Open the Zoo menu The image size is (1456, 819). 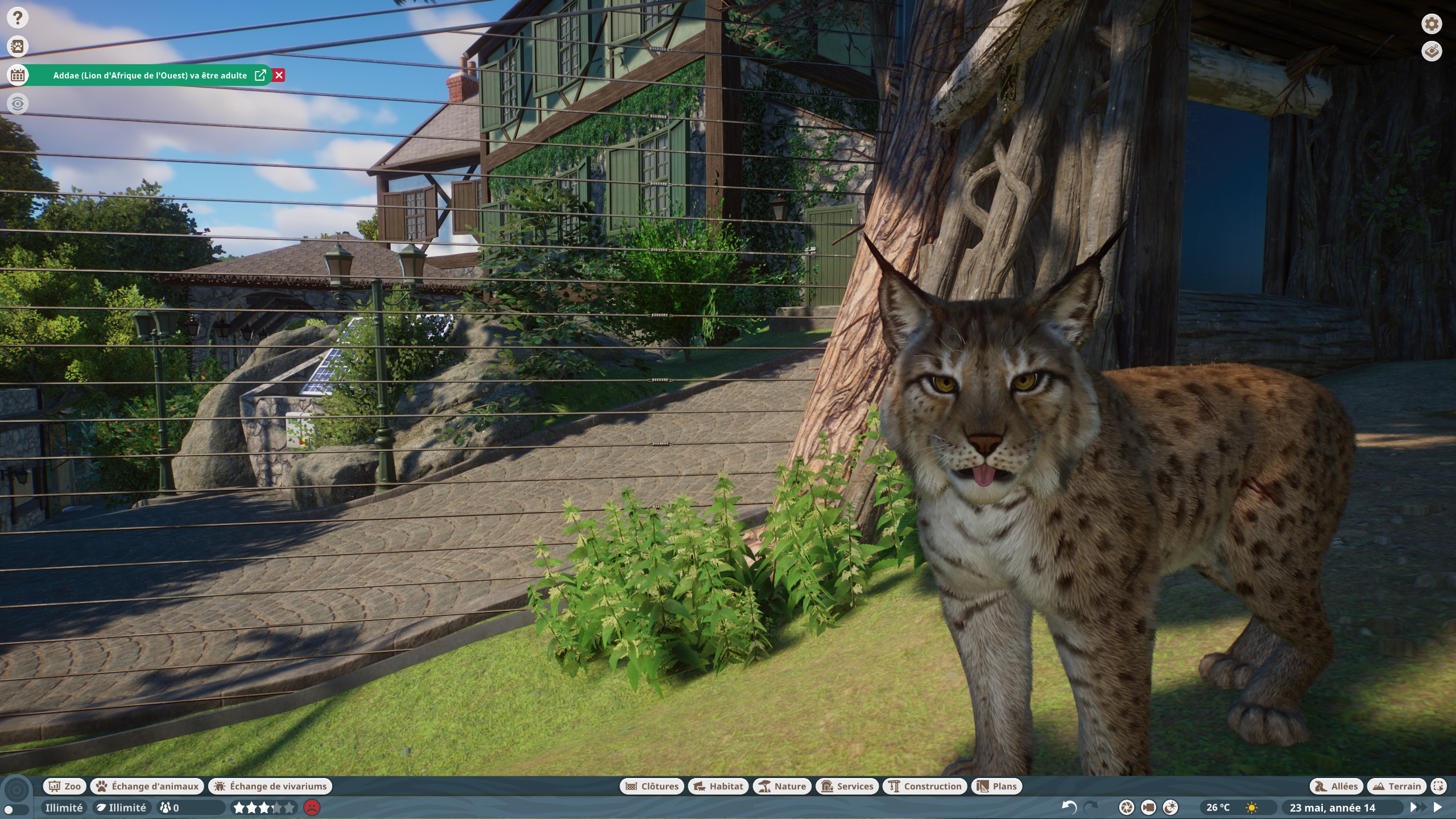[x=65, y=786]
